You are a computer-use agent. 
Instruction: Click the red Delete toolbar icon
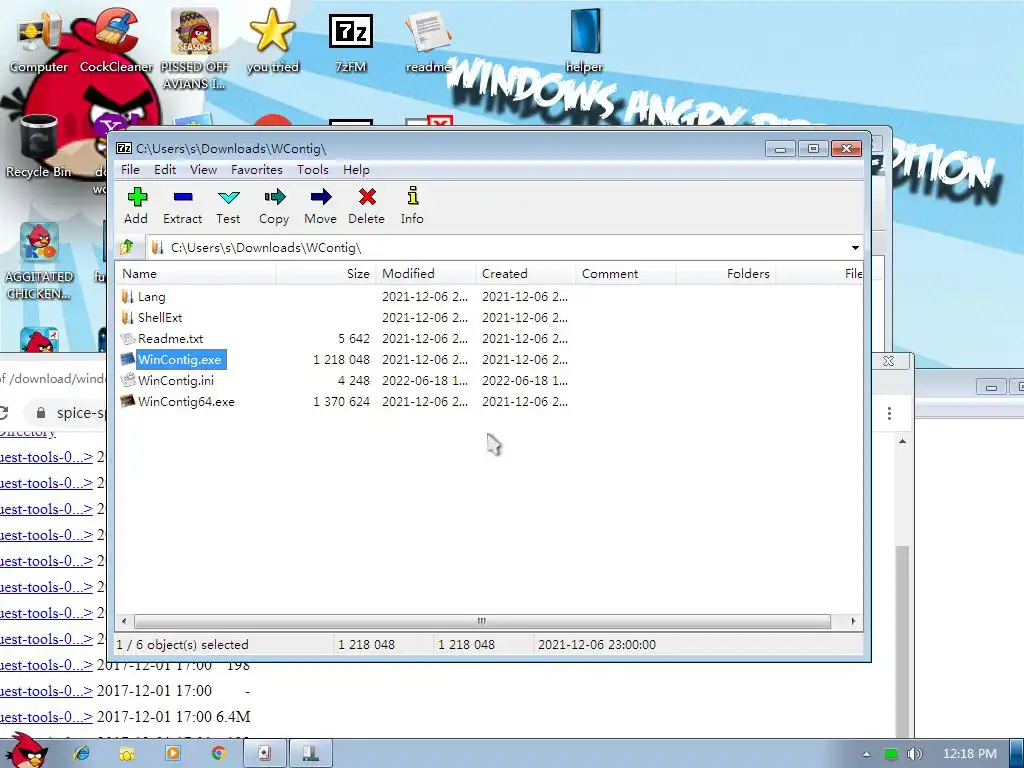point(367,197)
